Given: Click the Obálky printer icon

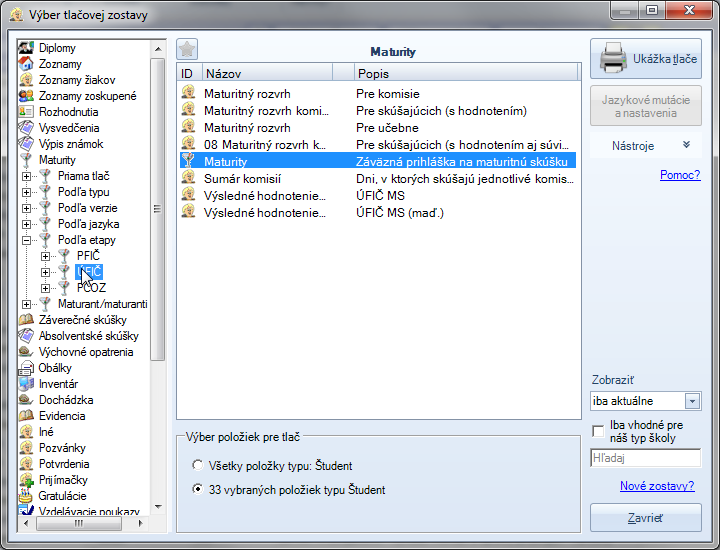Looking at the screenshot, I should [x=26, y=368].
